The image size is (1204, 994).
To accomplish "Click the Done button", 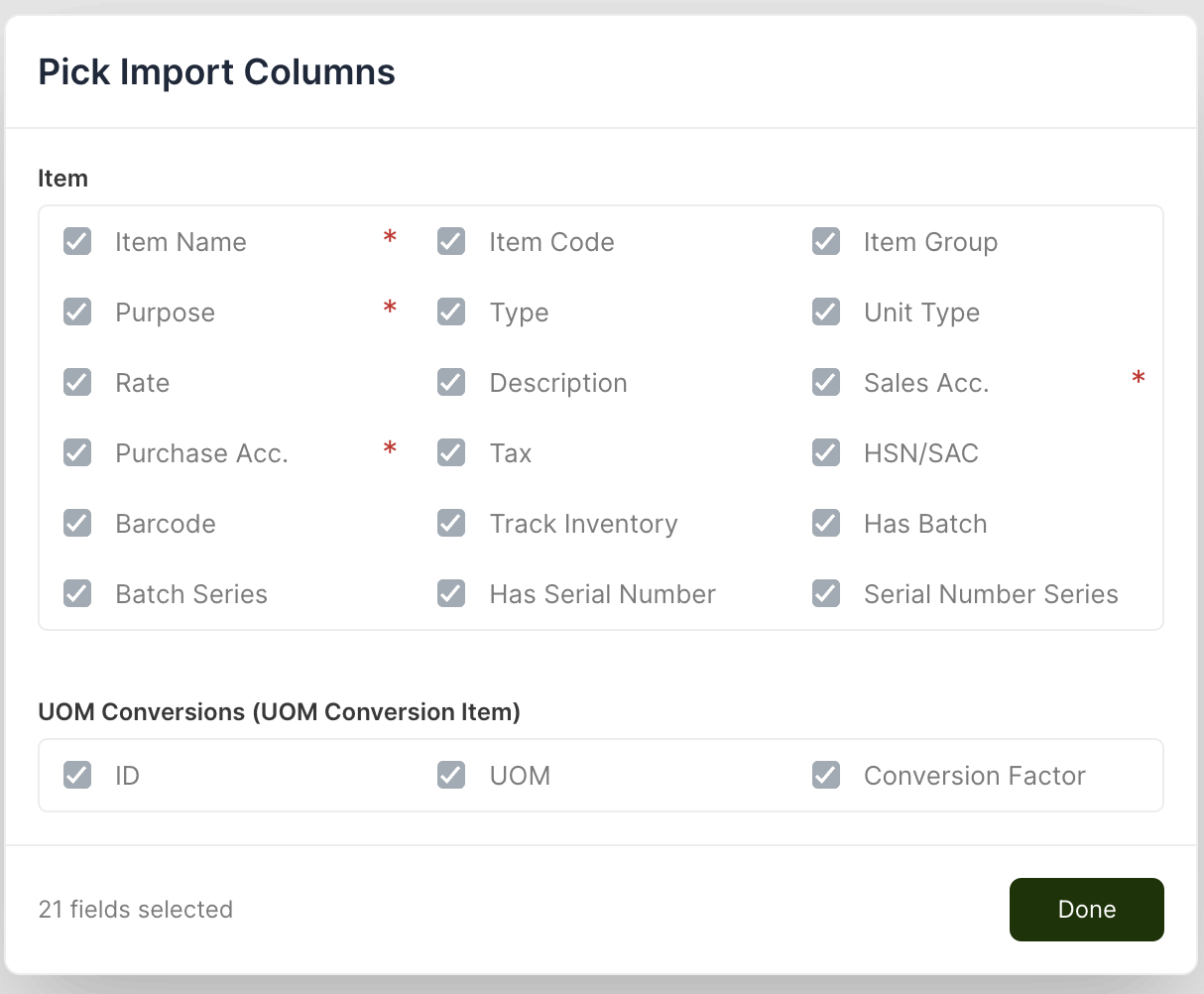I will pyautogui.click(x=1087, y=910).
